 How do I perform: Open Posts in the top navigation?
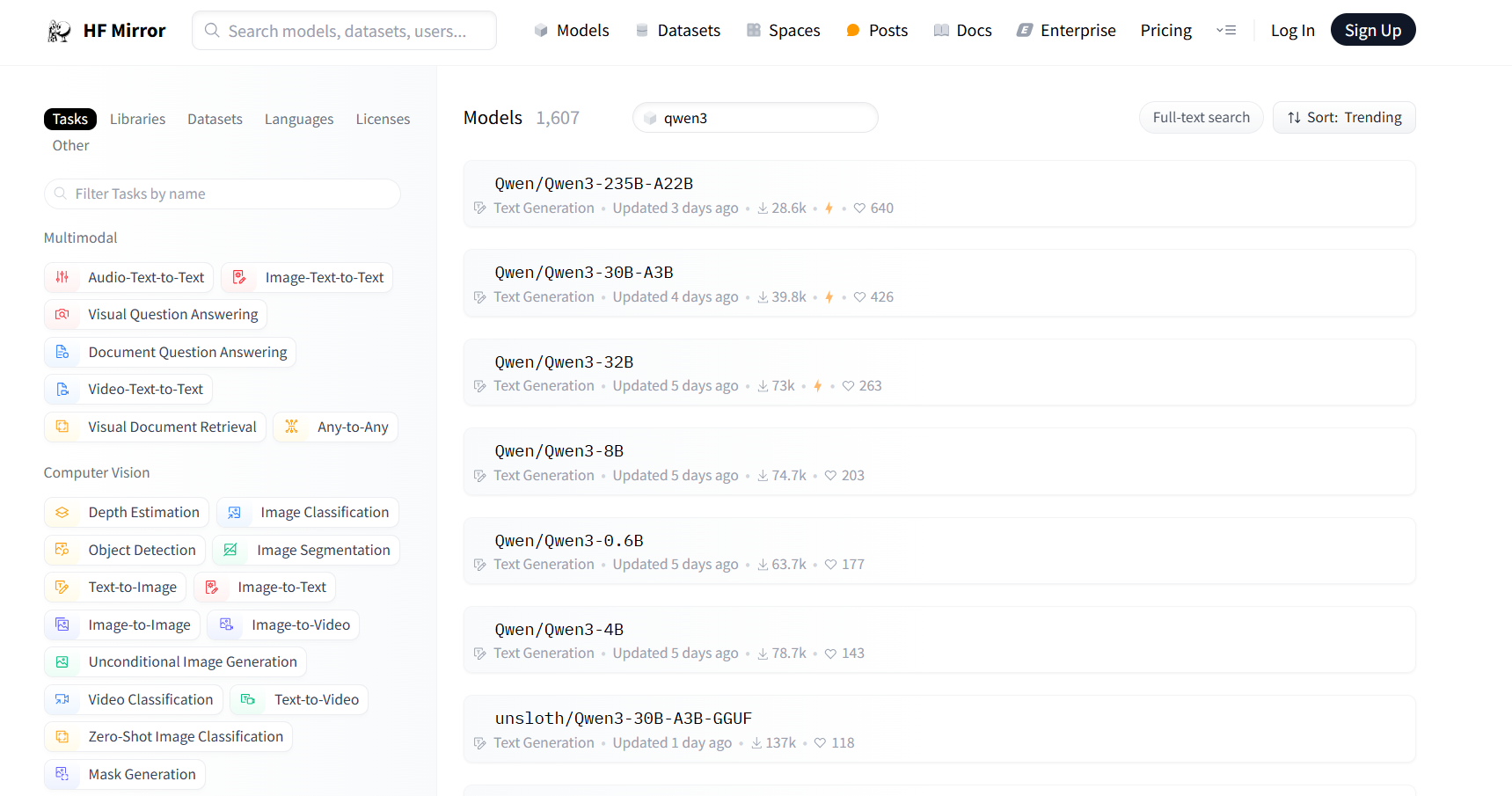point(877,31)
